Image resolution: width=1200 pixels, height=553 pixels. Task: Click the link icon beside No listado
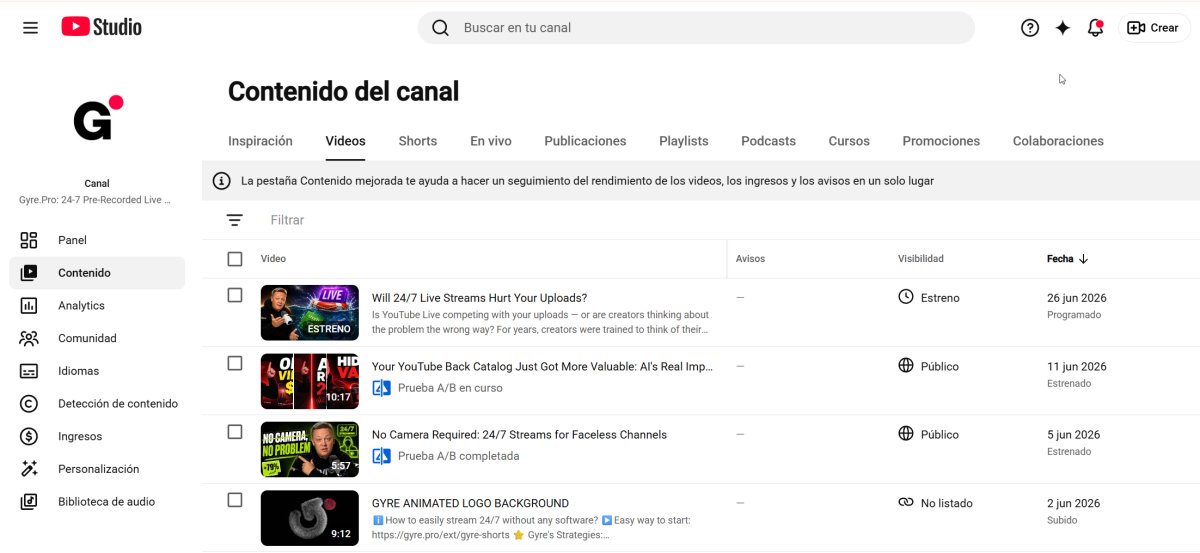[906, 503]
